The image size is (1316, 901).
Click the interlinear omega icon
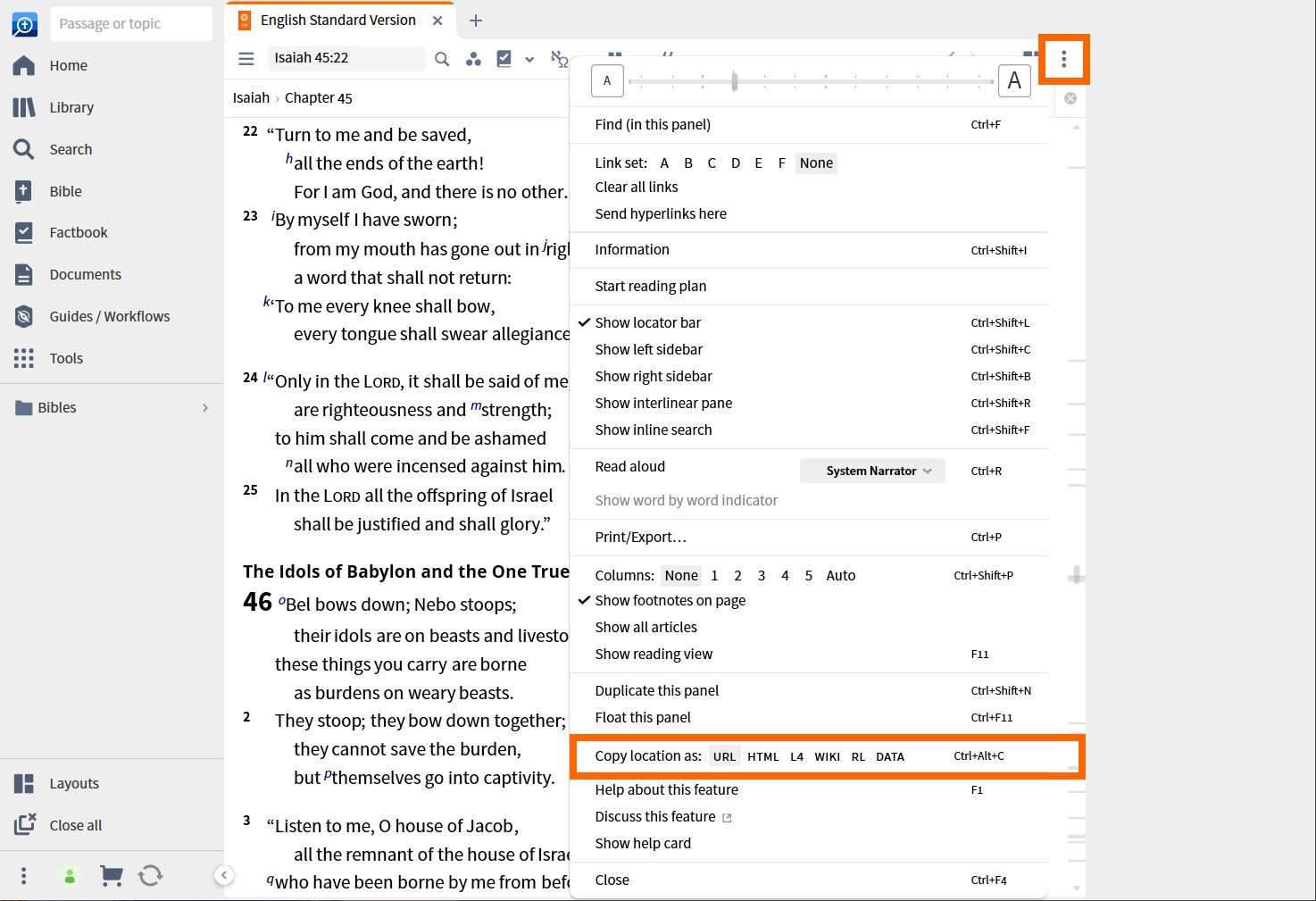tap(560, 59)
